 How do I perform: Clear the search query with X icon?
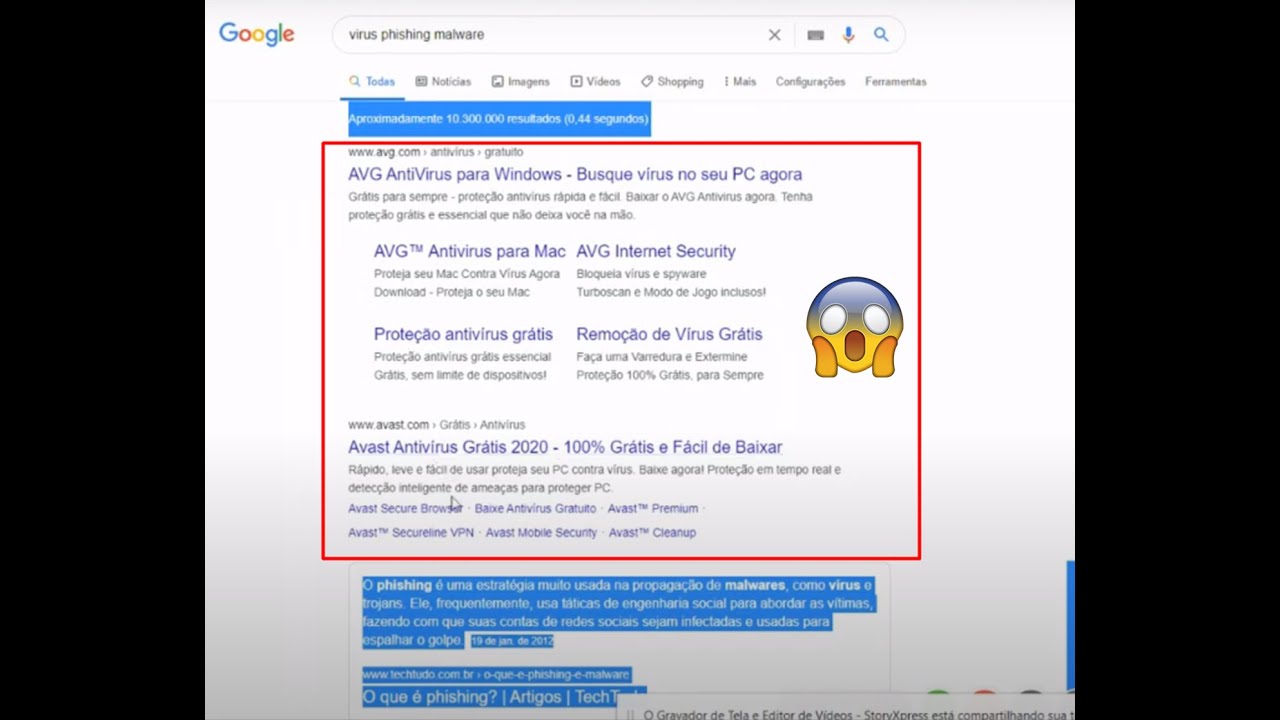[774, 35]
